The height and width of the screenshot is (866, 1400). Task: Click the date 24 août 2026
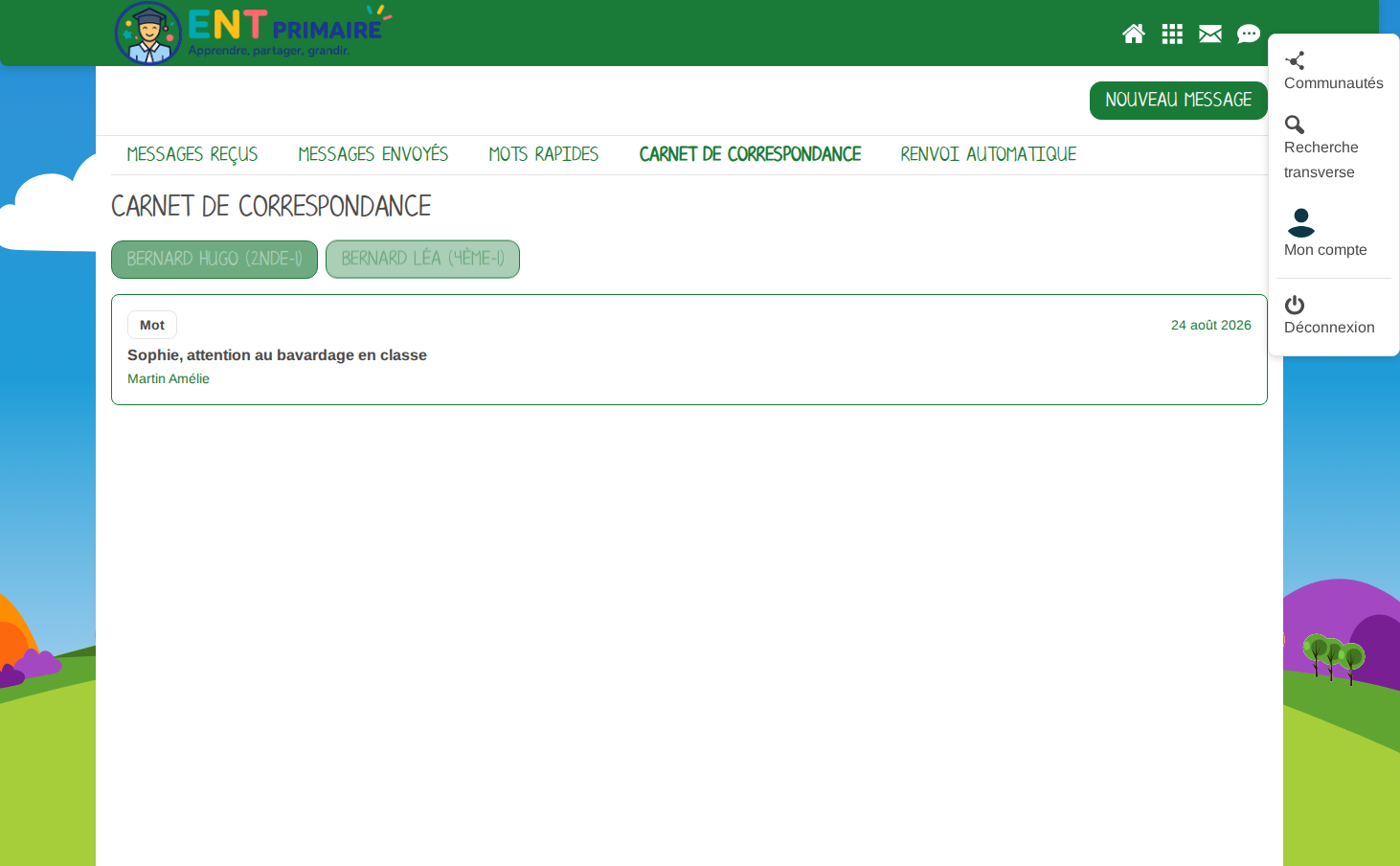click(x=1210, y=326)
